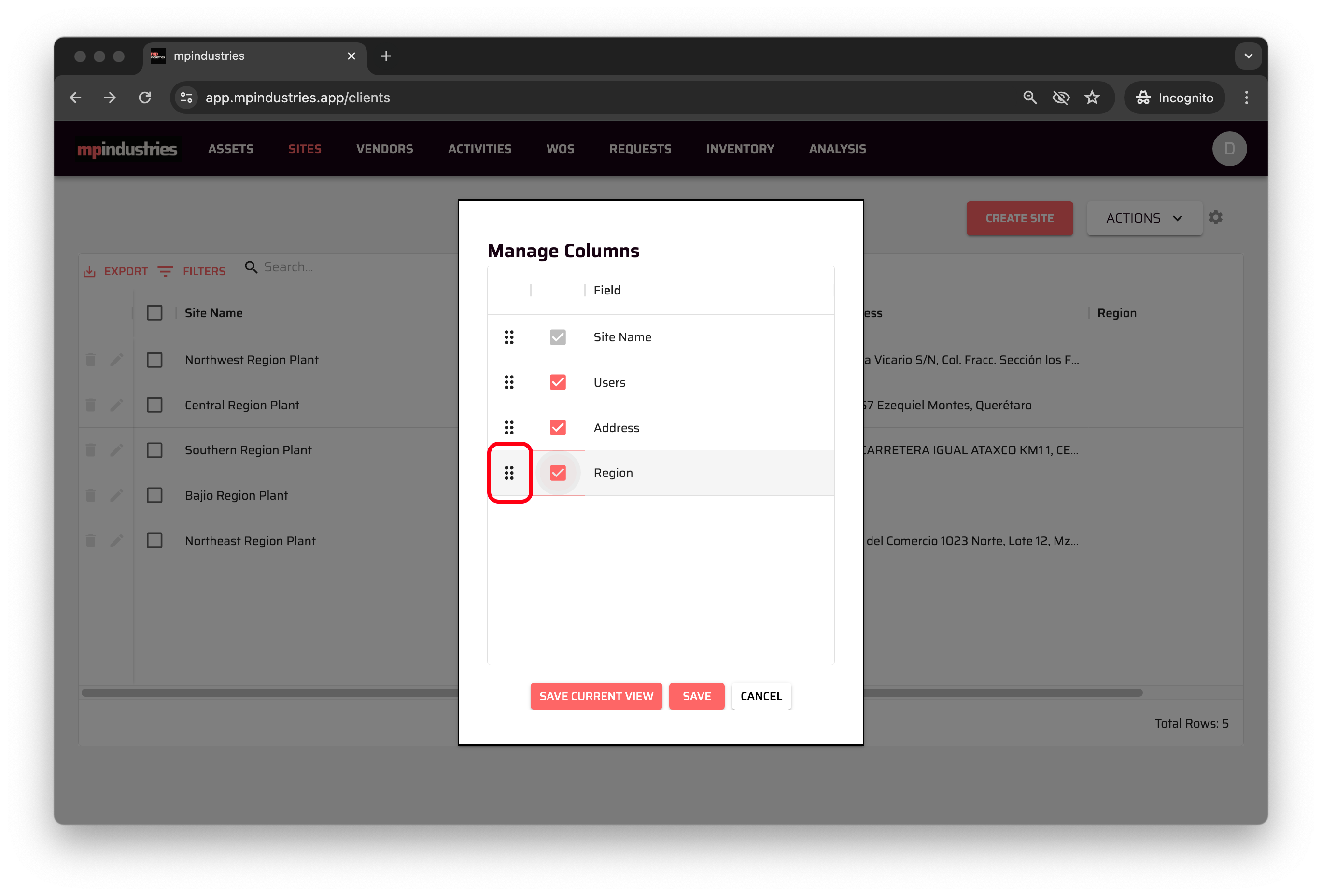Click the browser reload icon
The image size is (1322, 896).
pos(145,98)
